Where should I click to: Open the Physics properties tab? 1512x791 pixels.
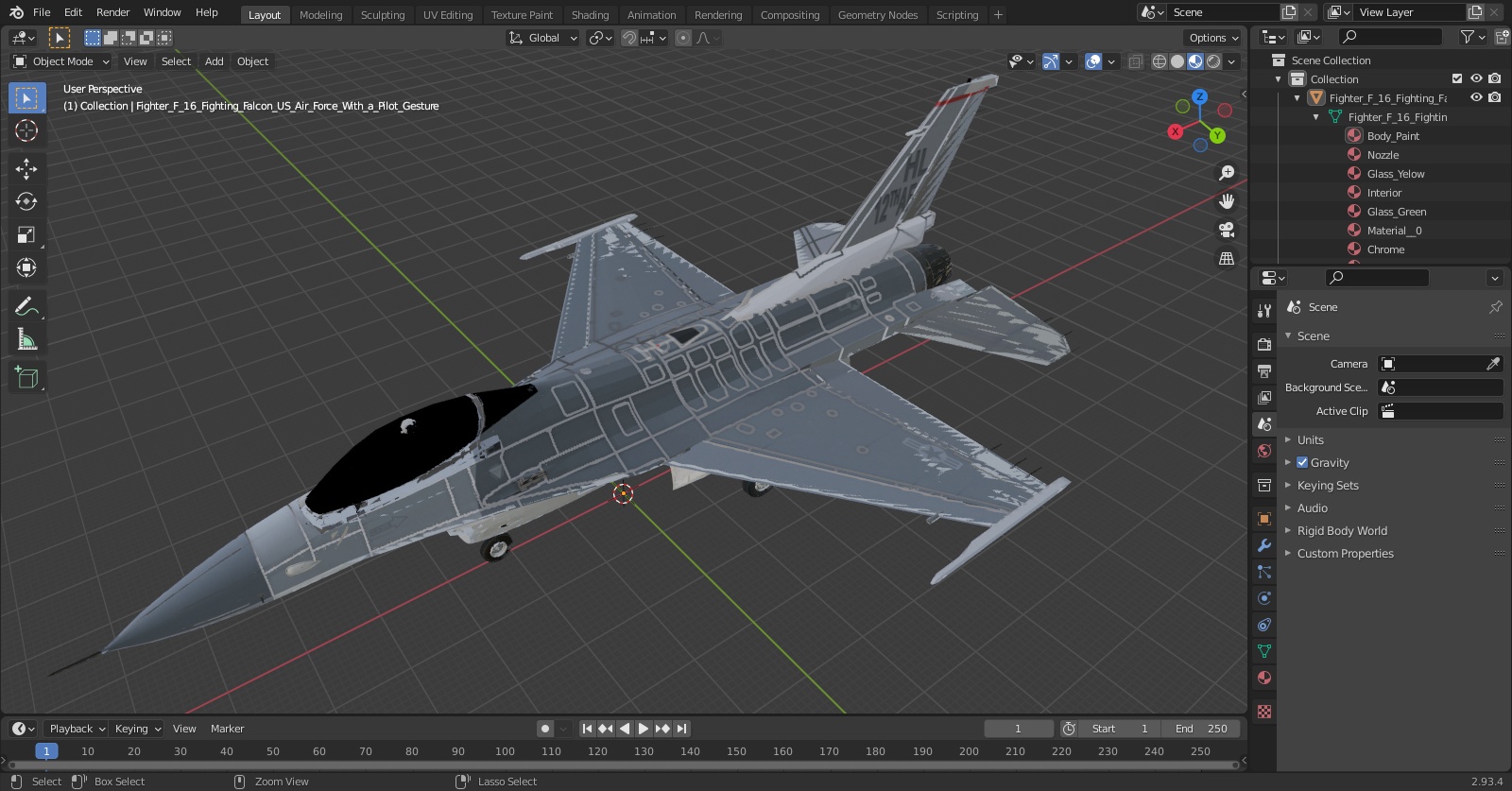point(1264,598)
